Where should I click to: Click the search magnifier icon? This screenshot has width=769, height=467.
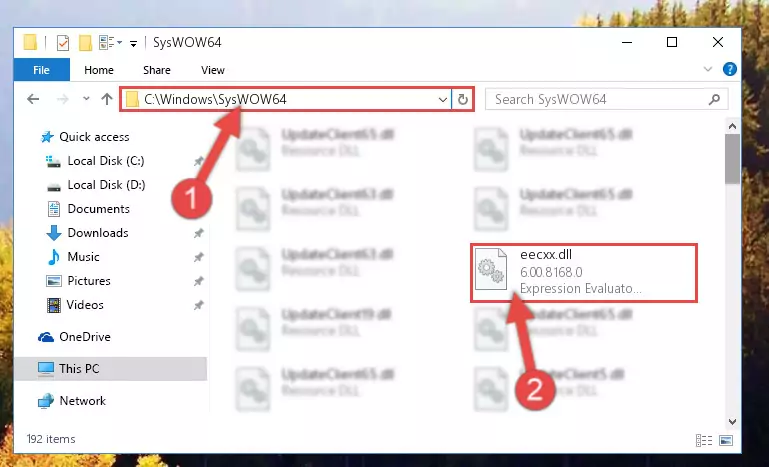point(714,100)
